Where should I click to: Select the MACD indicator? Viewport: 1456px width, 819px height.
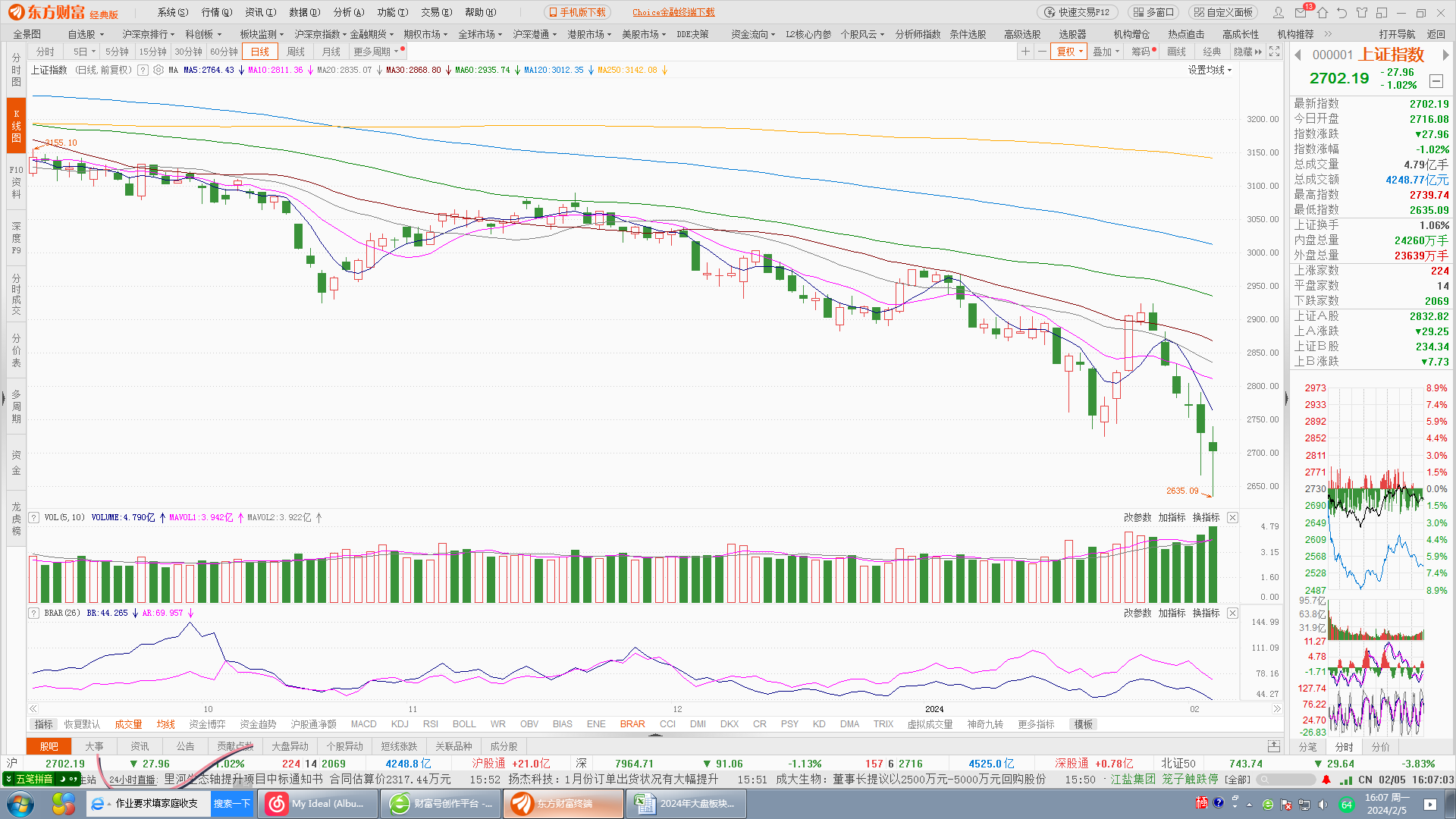tap(363, 724)
